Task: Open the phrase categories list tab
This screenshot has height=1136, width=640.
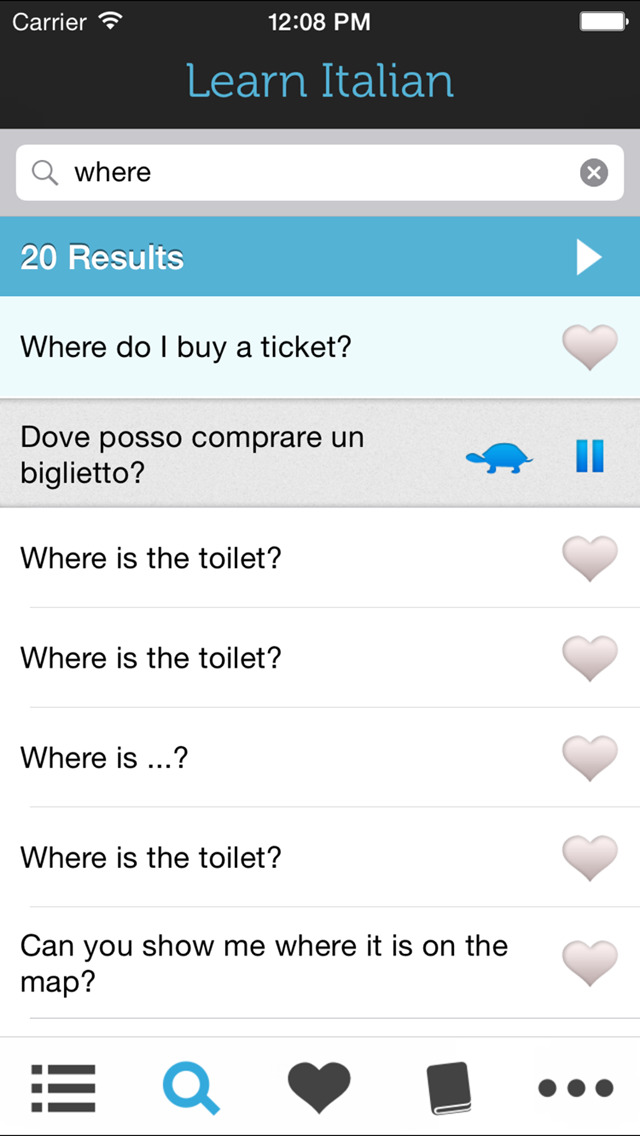Action: pos(63,1087)
